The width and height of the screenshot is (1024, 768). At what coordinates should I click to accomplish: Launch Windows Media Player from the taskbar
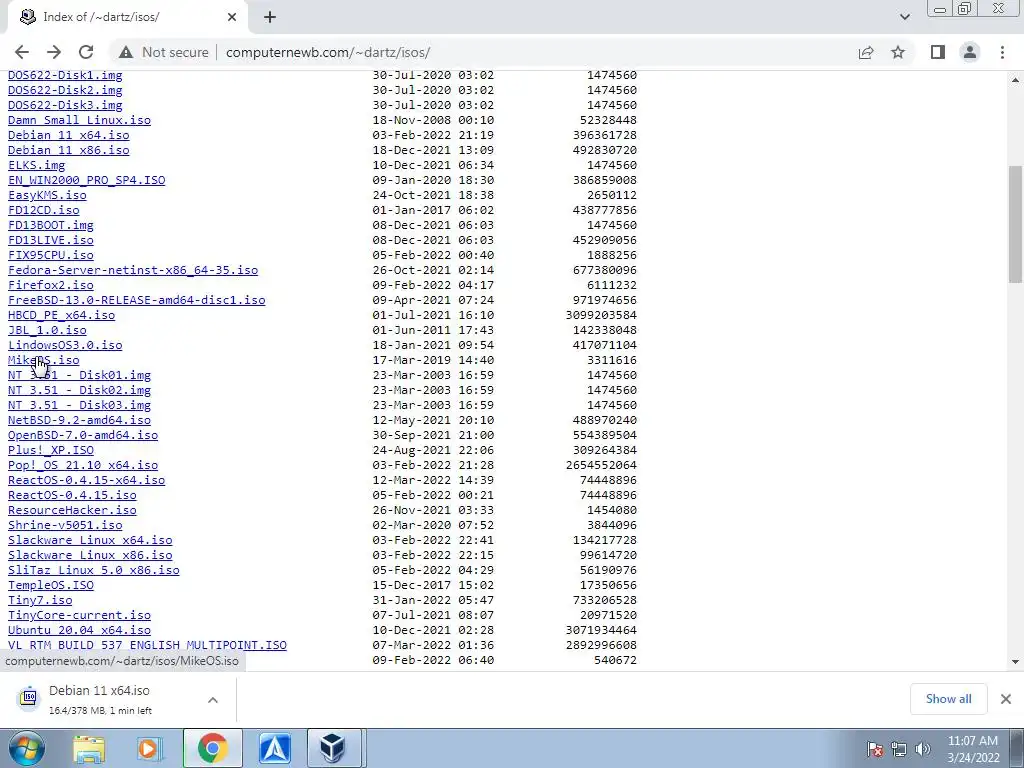(150, 749)
